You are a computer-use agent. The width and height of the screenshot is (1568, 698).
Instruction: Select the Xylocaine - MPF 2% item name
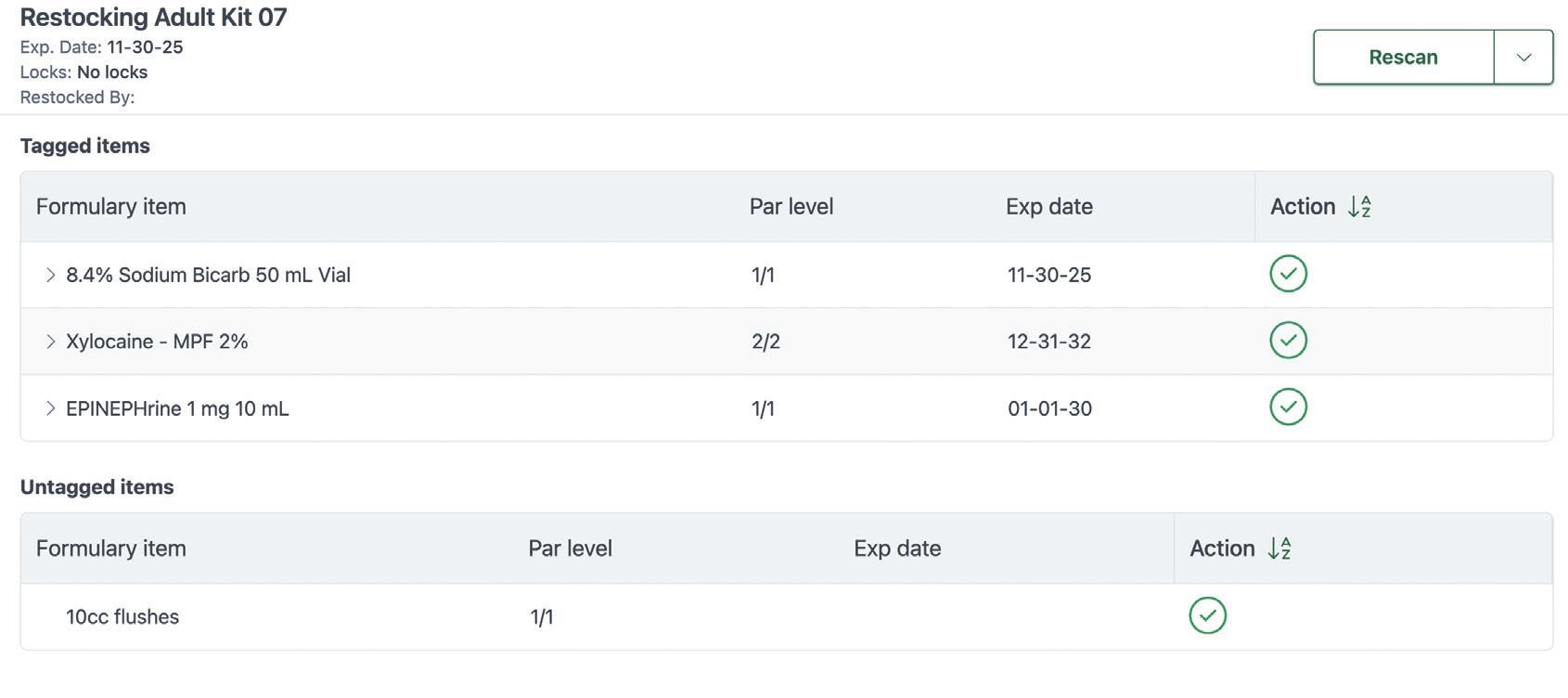(157, 342)
